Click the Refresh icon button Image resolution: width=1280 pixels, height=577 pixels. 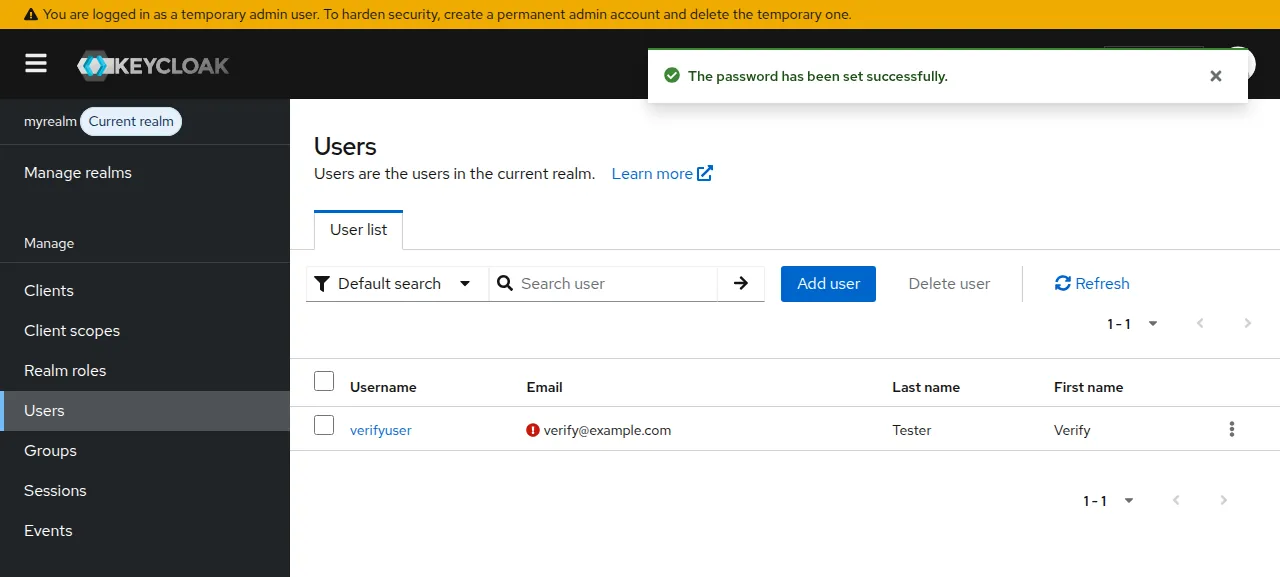pos(1063,283)
